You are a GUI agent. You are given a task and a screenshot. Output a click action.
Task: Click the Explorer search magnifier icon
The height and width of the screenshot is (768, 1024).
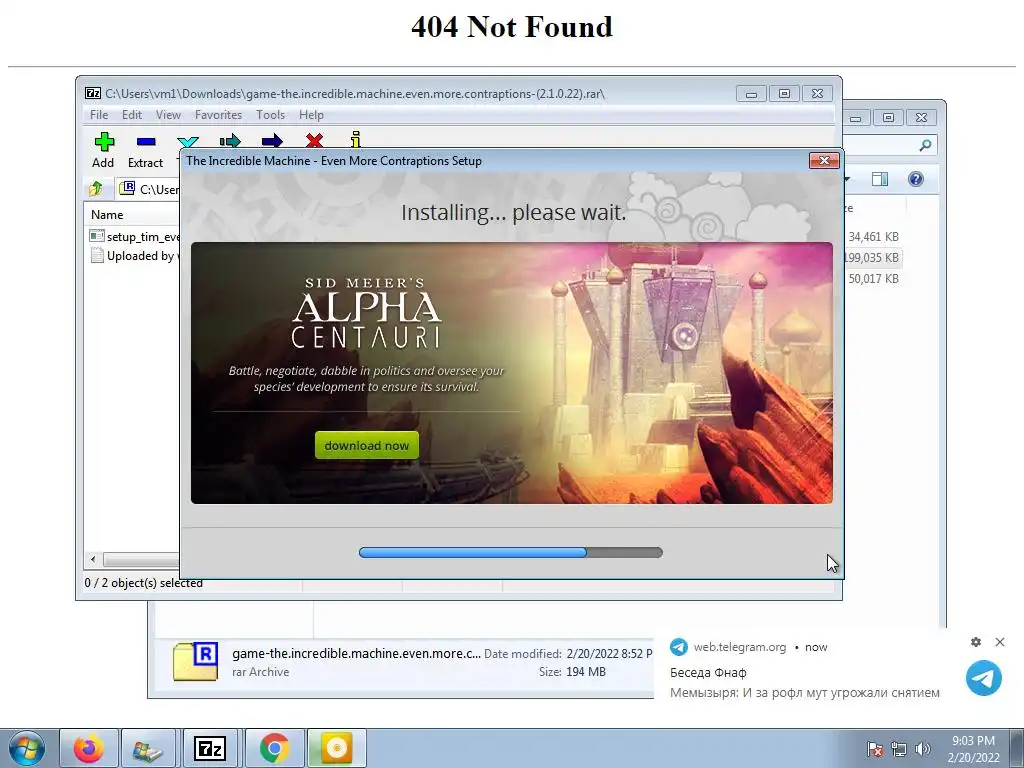tap(925, 145)
